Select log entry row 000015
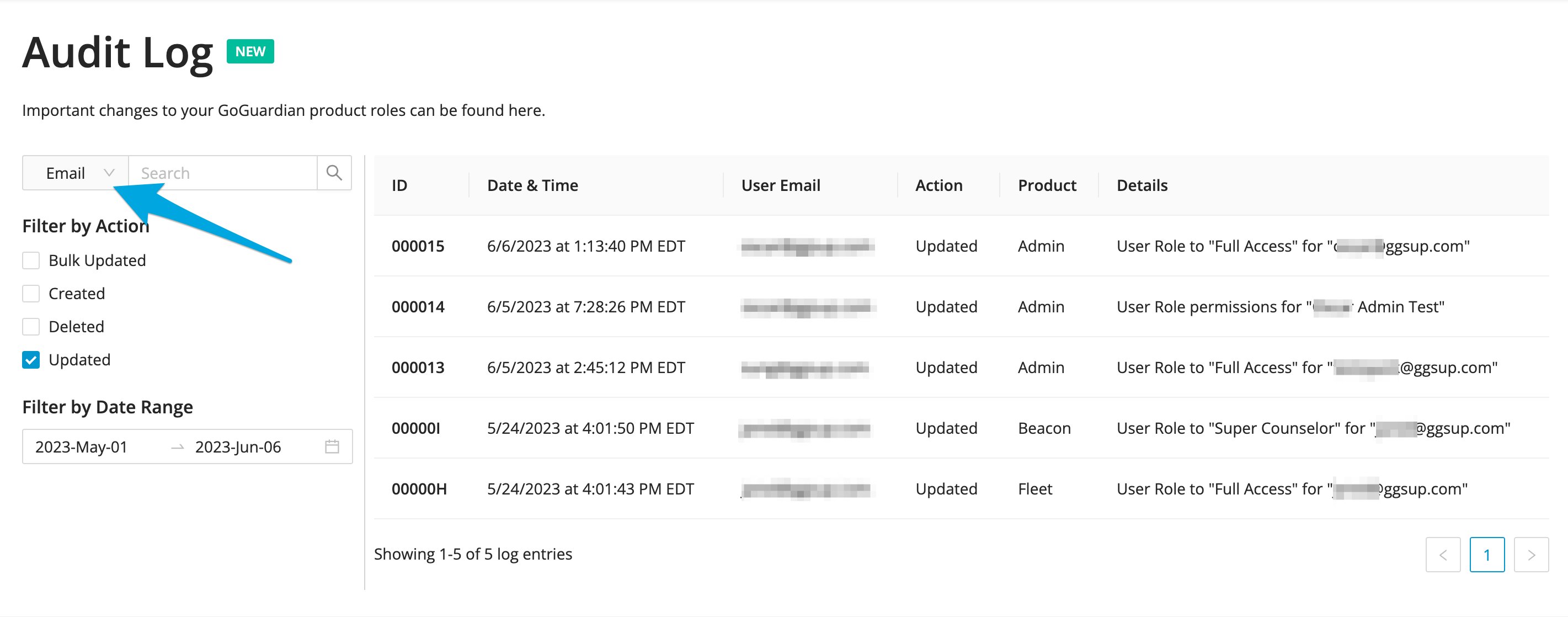Viewport: 1568px width, 617px height. point(961,246)
